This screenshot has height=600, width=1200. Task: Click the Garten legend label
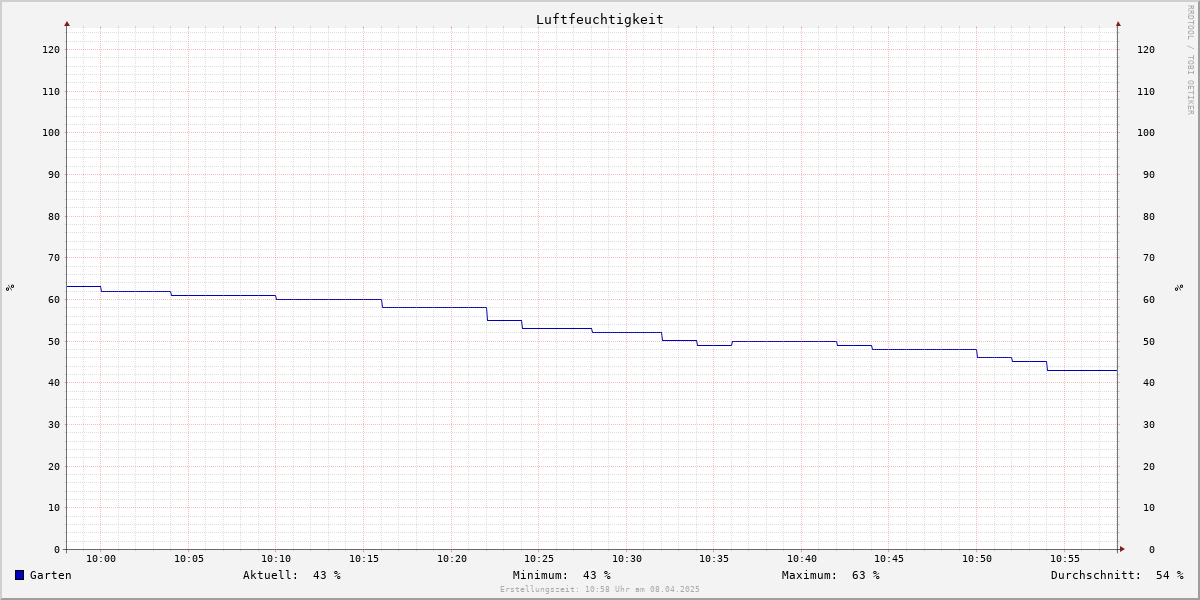point(50,575)
